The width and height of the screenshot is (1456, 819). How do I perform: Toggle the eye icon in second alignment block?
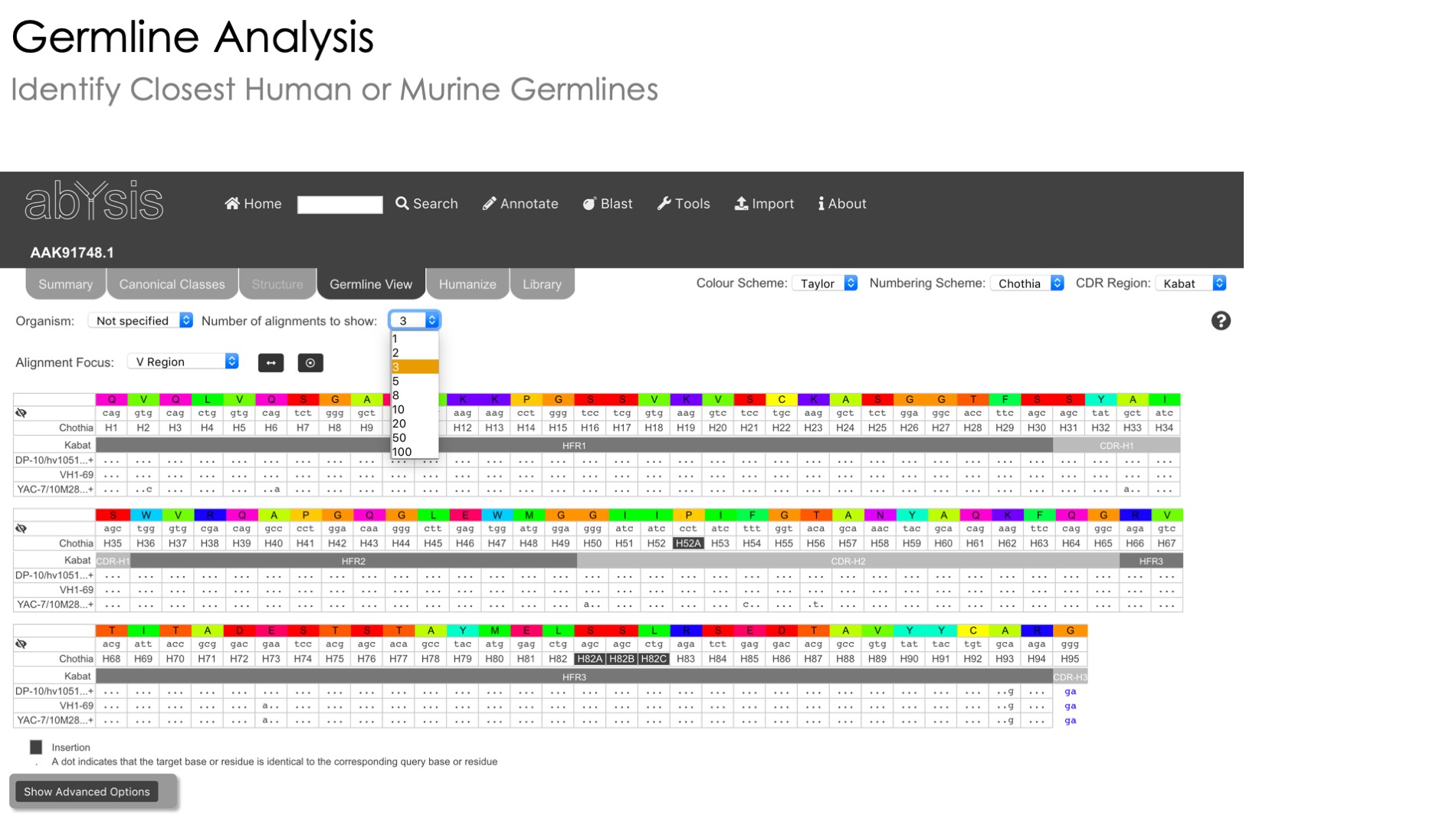click(x=21, y=529)
